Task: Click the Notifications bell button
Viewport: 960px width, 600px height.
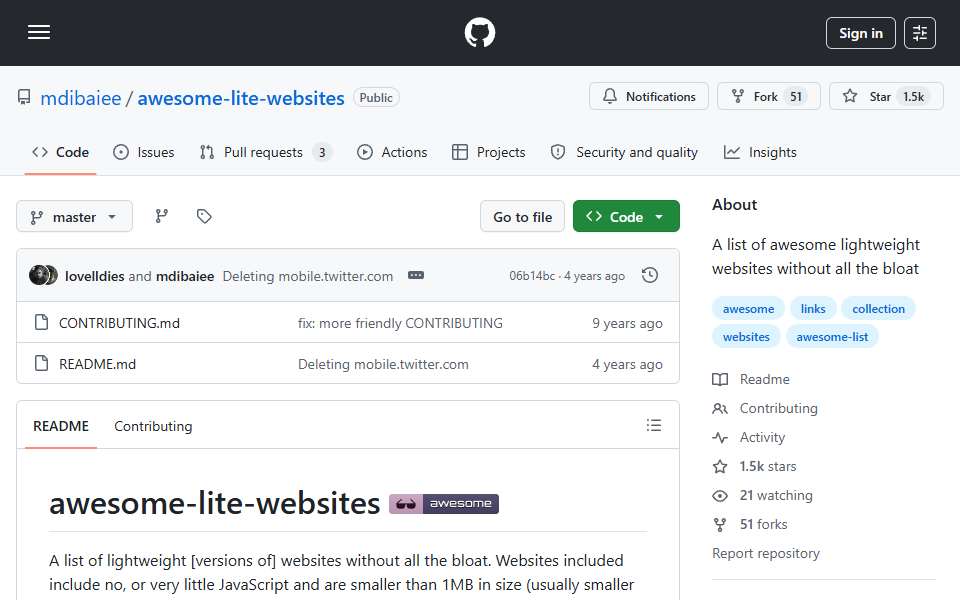Action: [x=648, y=97]
